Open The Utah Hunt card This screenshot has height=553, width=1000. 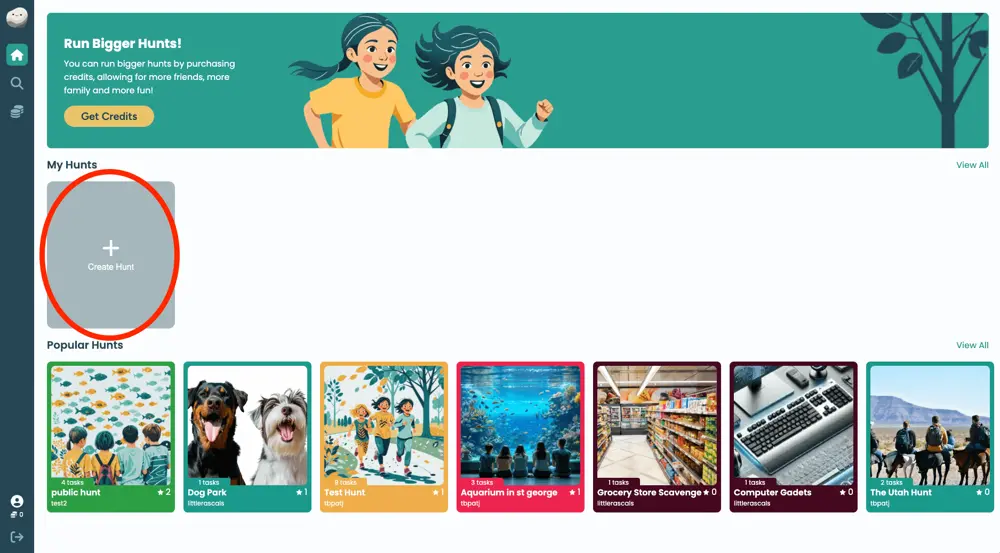(930, 437)
